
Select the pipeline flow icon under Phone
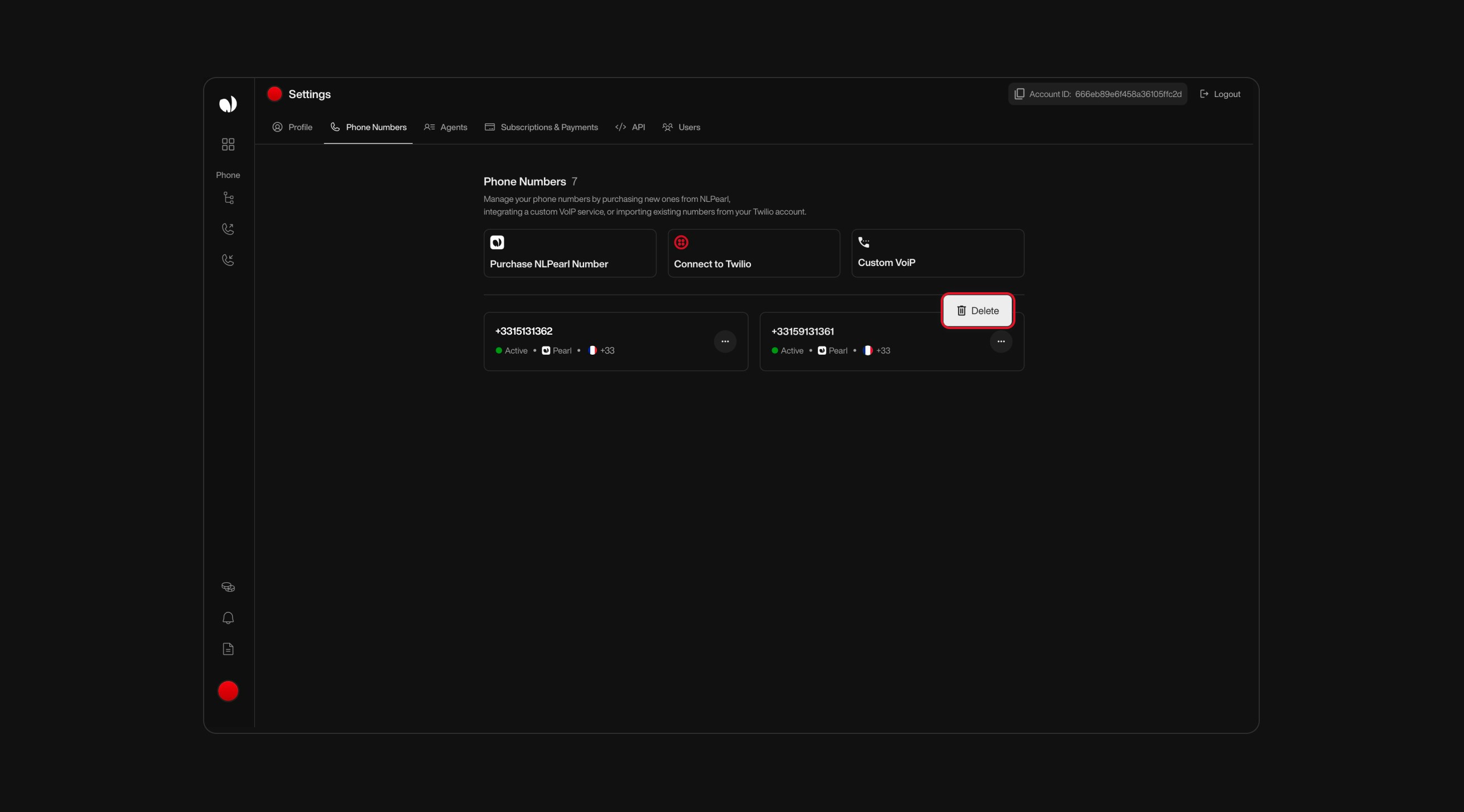228,197
